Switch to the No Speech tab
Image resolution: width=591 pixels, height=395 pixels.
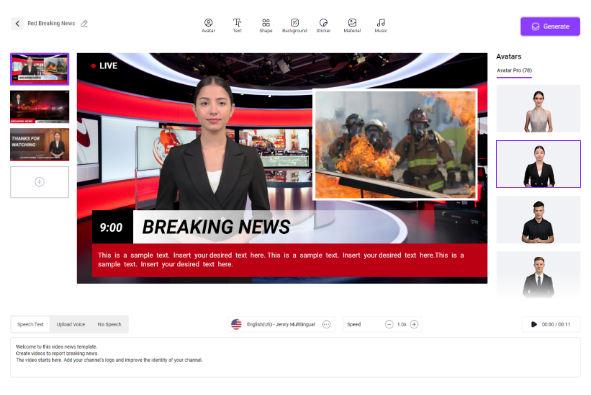coord(109,324)
